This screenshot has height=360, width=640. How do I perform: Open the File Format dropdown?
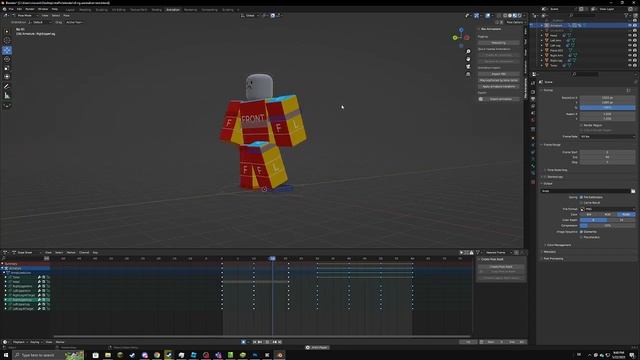pos(608,209)
